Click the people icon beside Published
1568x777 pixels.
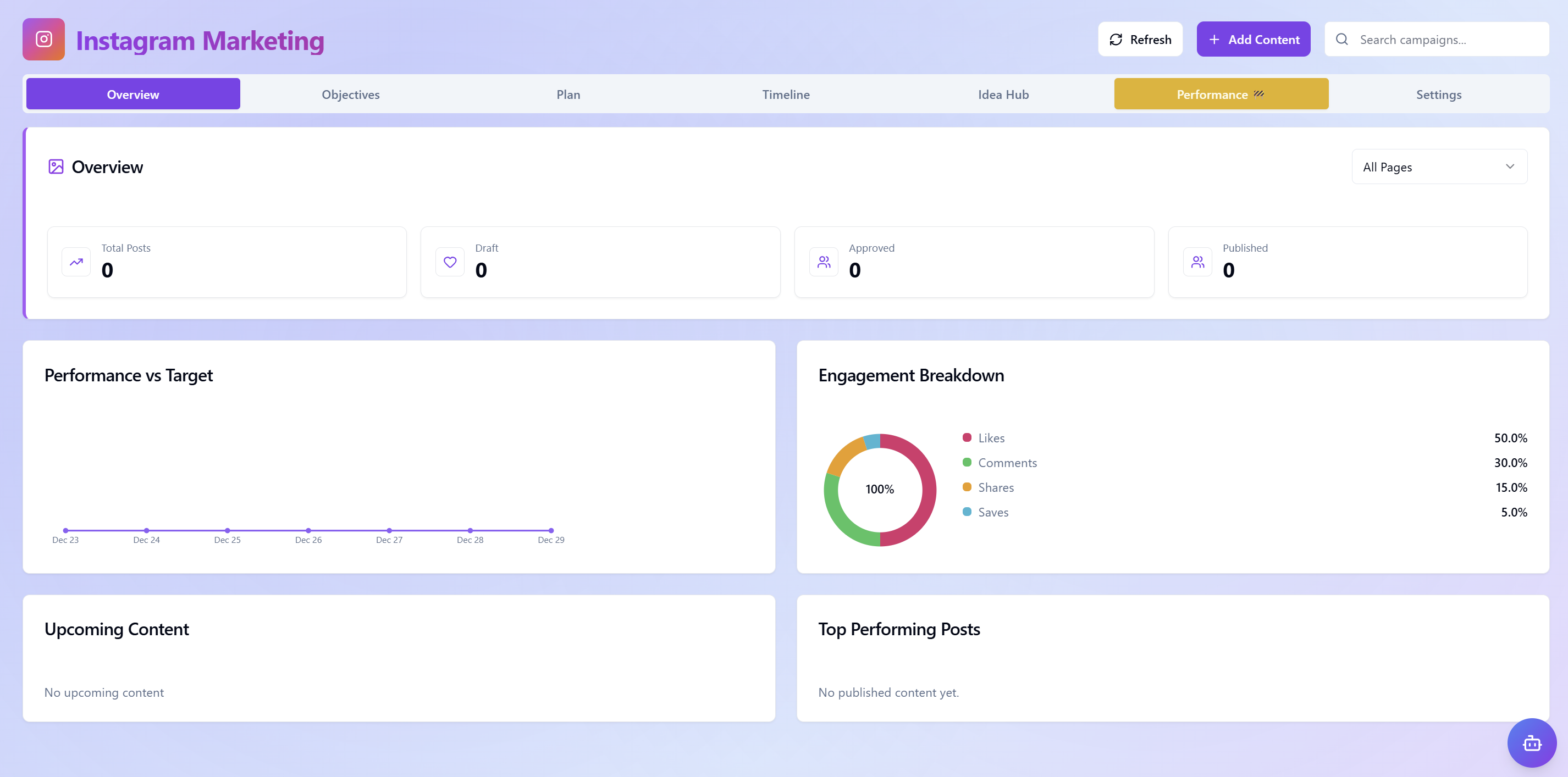click(x=1197, y=262)
